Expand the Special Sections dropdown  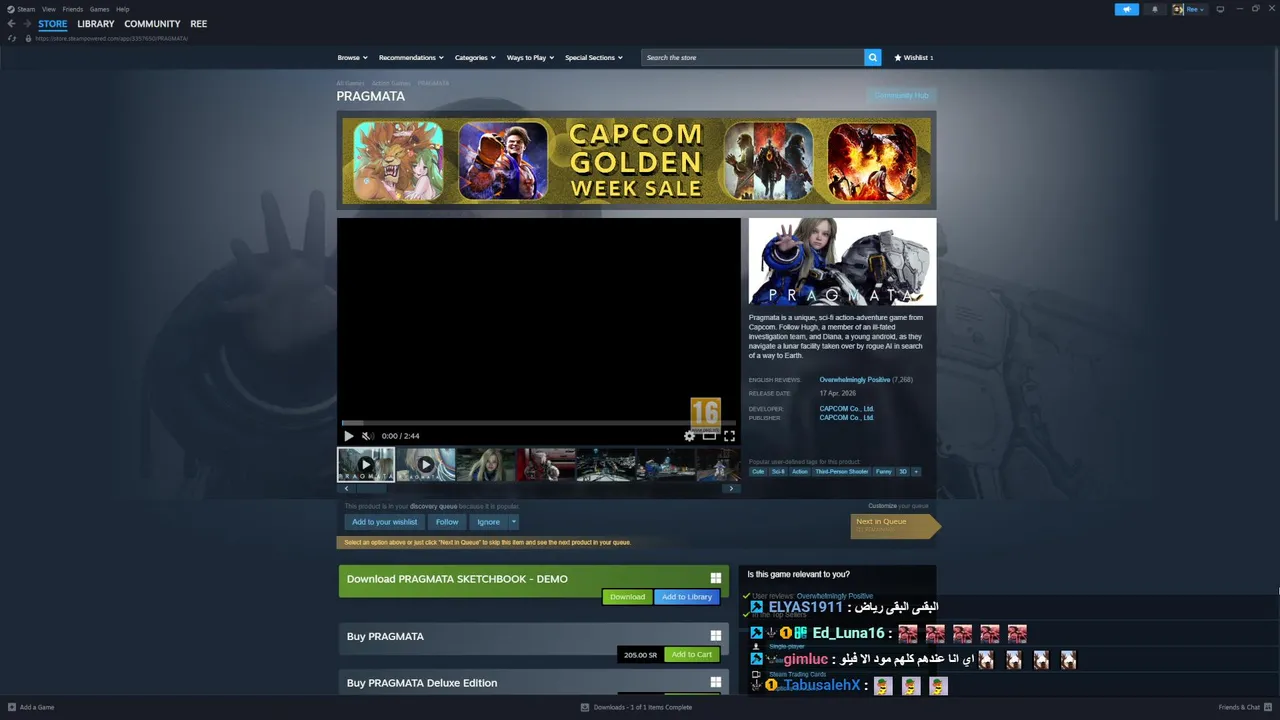(x=594, y=58)
